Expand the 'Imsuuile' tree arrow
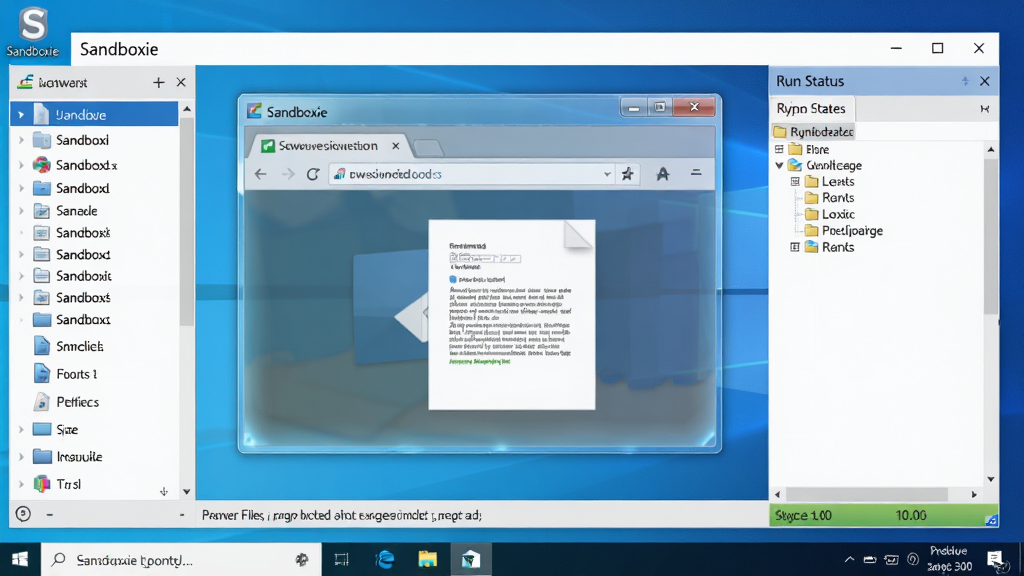 [21, 456]
